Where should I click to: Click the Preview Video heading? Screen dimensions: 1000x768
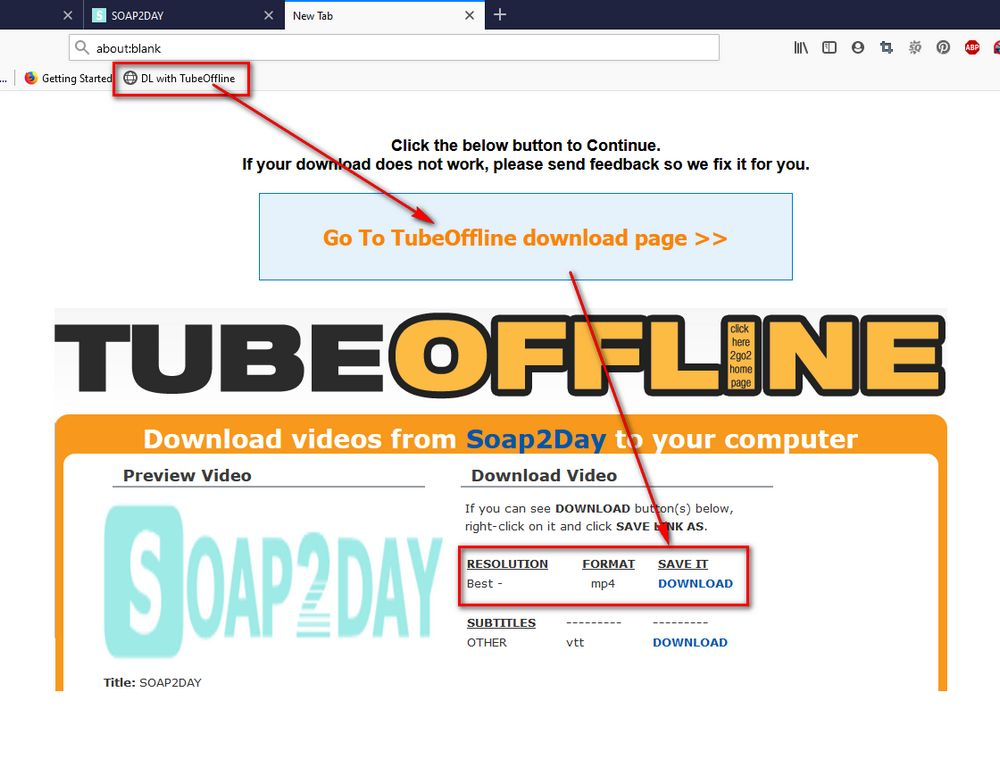[x=187, y=475]
